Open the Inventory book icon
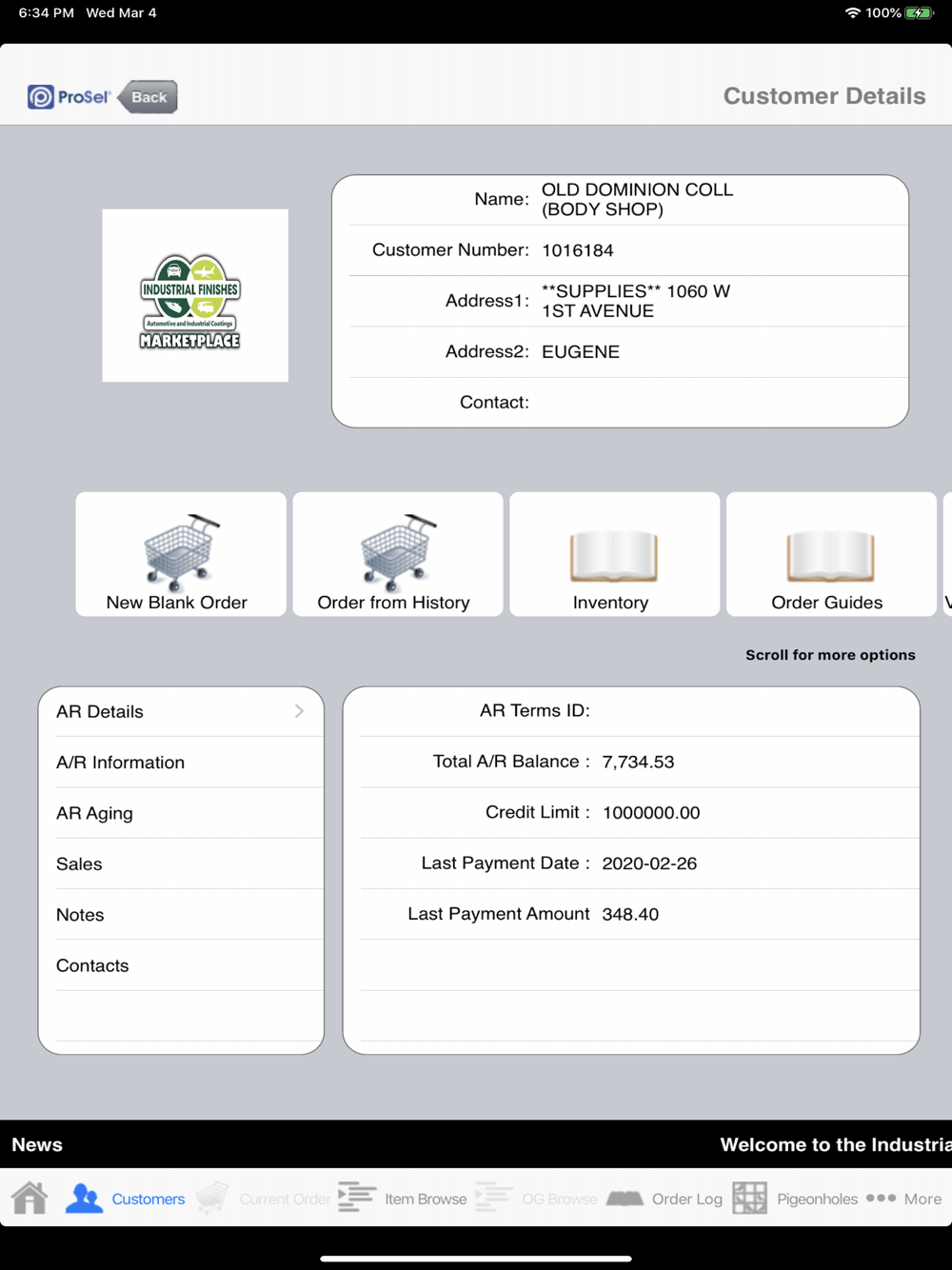 pyautogui.click(x=615, y=554)
